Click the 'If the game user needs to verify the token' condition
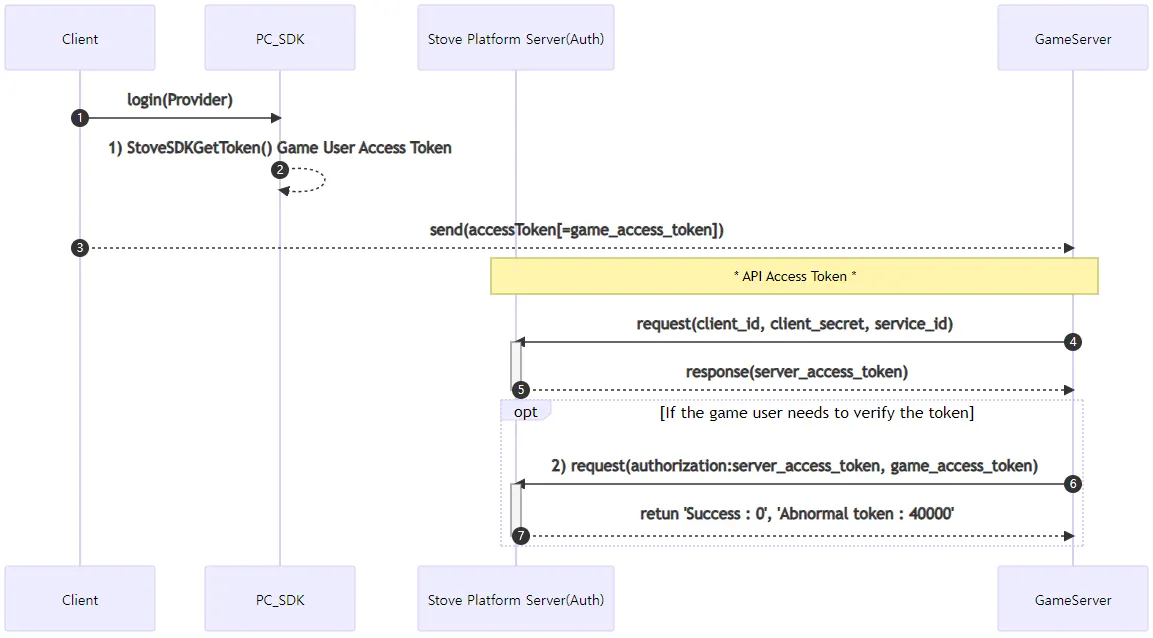The width and height of the screenshot is (1153, 638). [x=817, y=413]
